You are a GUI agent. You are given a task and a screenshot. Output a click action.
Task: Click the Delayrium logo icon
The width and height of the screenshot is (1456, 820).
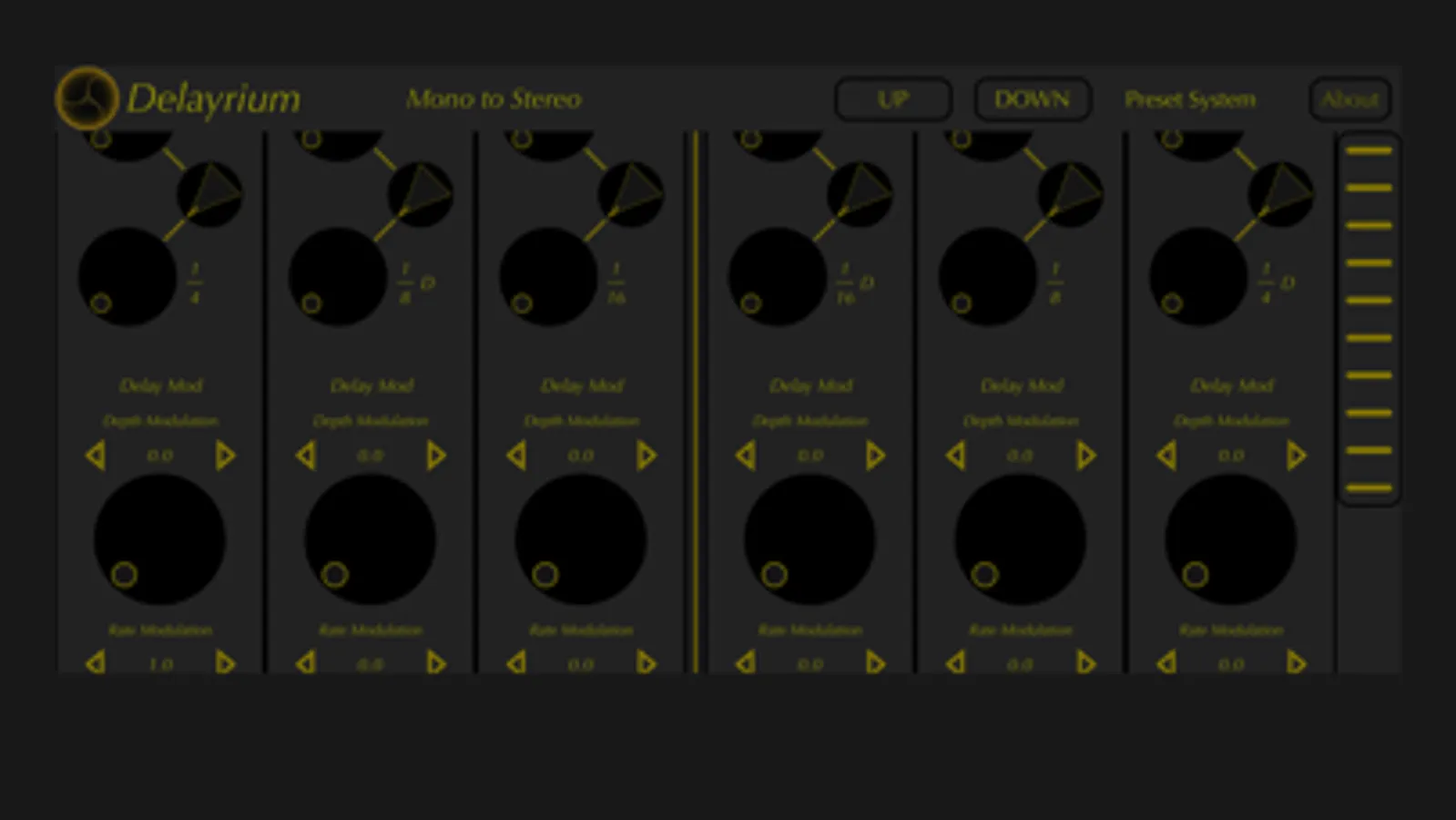87,97
